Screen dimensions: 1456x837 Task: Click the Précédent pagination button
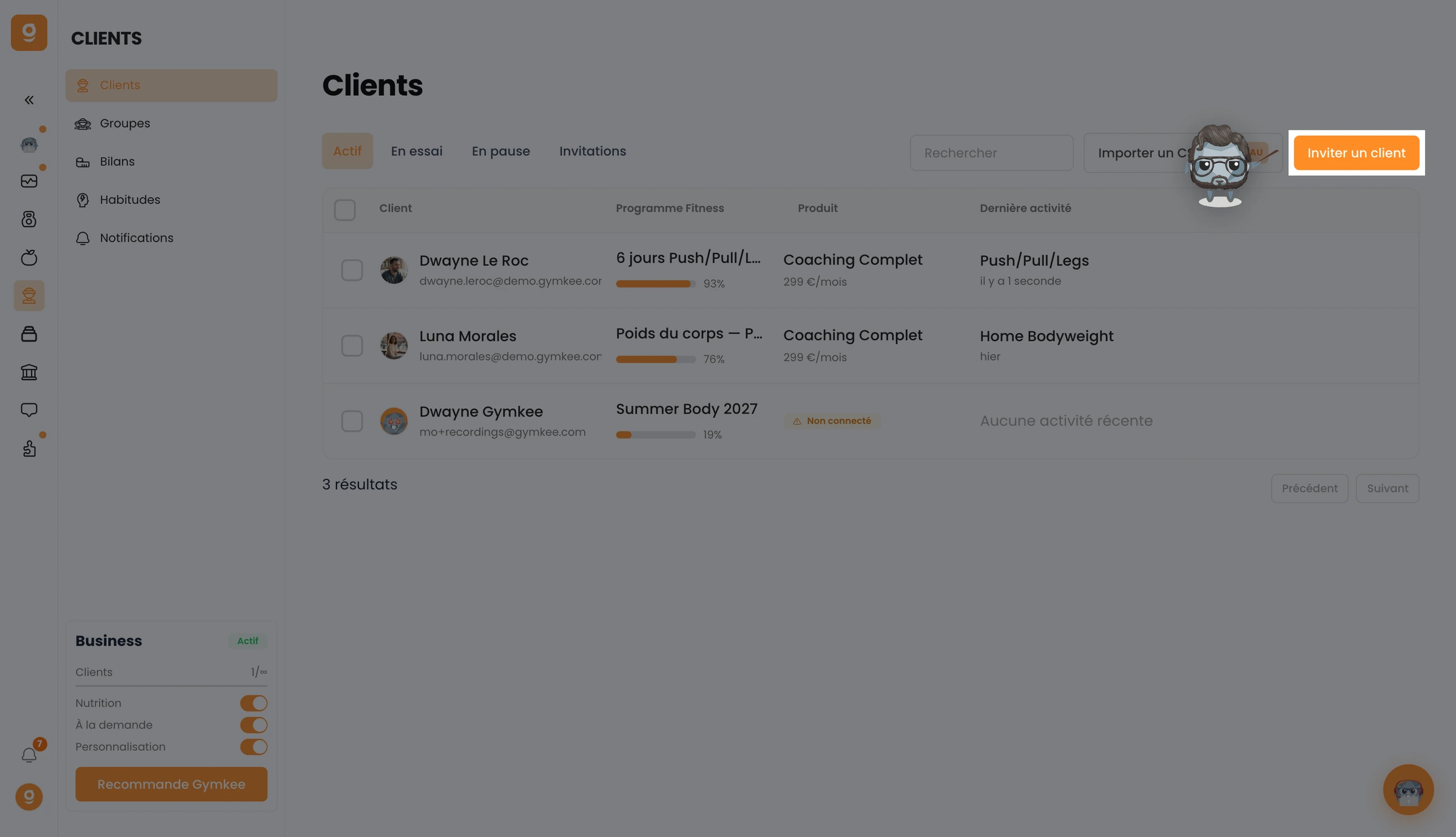(x=1309, y=488)
